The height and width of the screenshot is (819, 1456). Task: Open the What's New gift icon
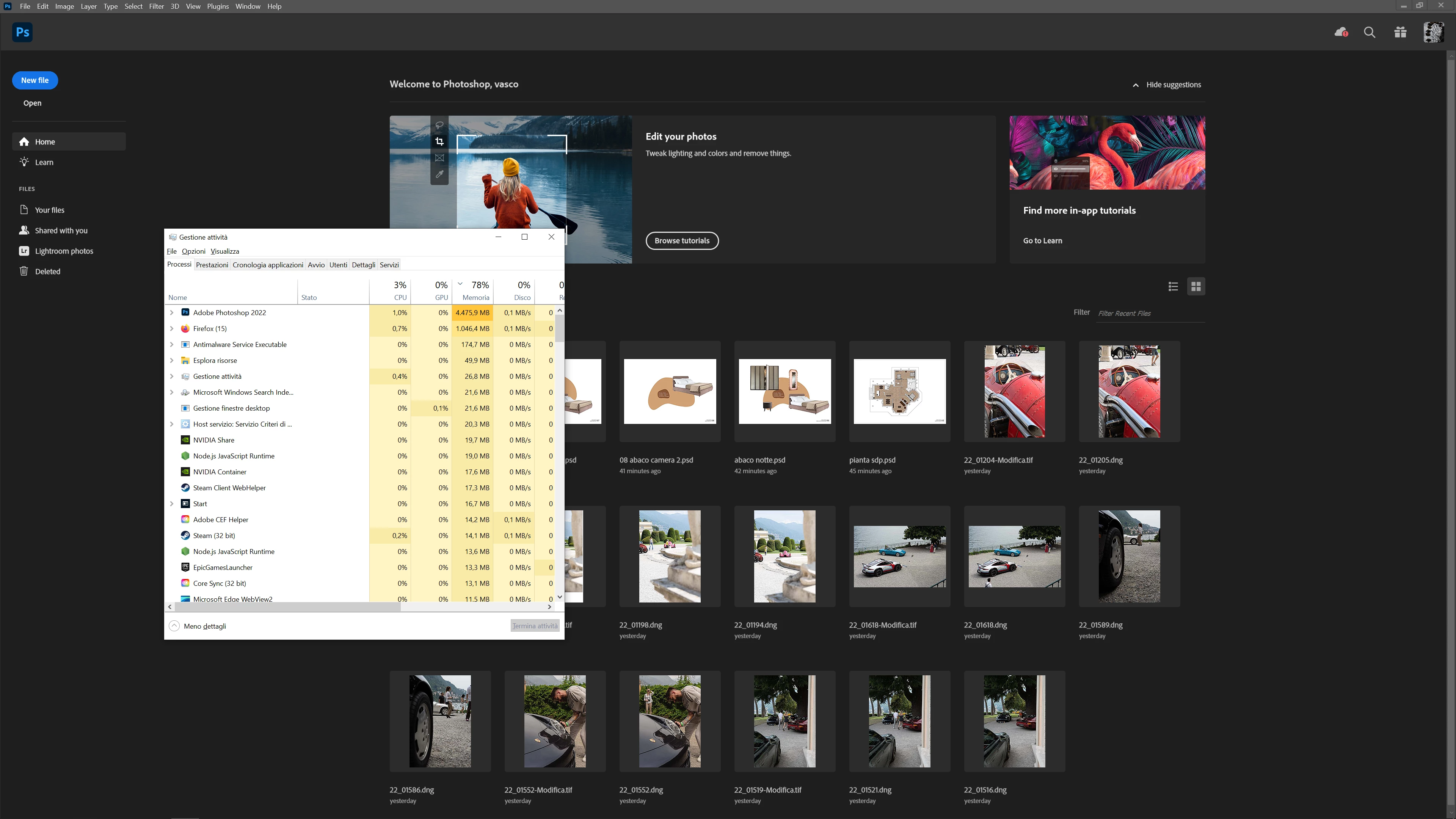(x=1400, y=32)
